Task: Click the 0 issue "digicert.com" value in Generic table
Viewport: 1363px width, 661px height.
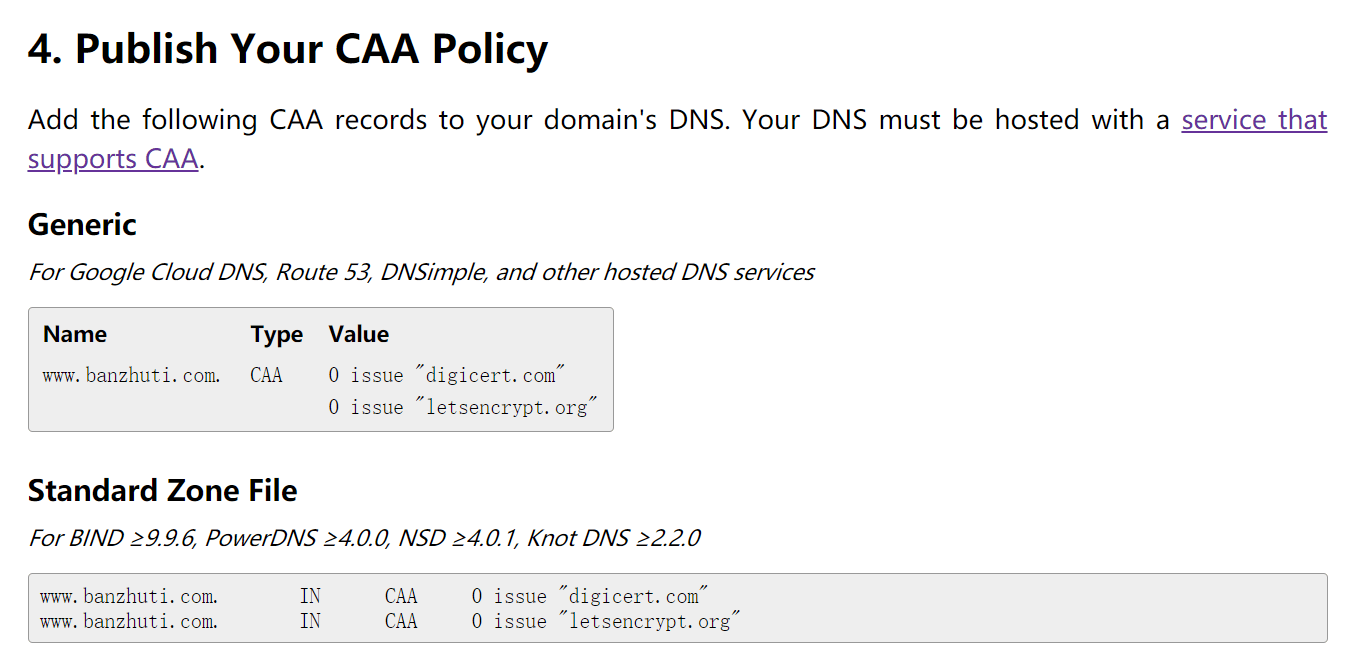Action: click(x=447, y=376)
